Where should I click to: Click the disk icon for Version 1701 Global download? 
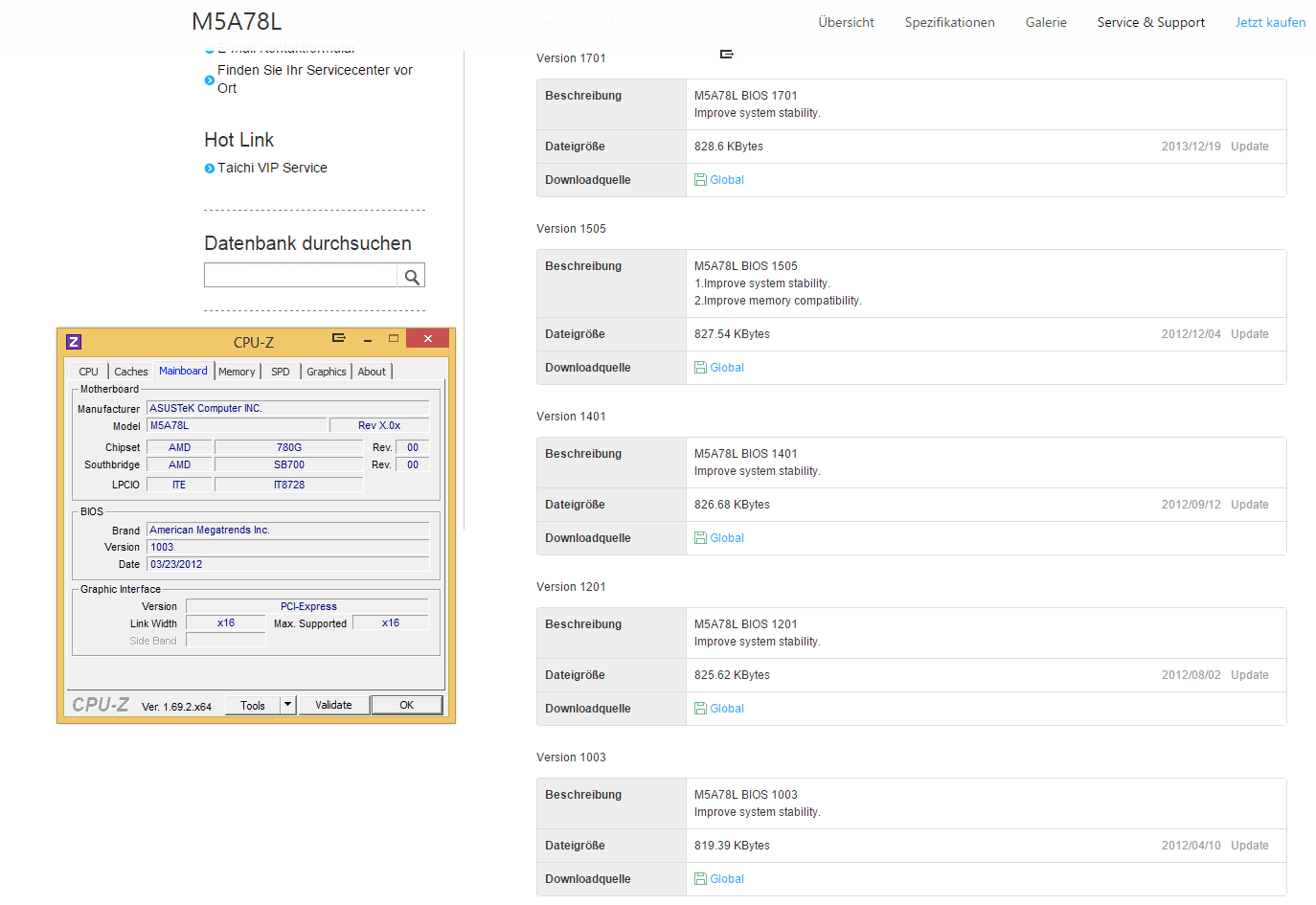click(x=700, y=180)
